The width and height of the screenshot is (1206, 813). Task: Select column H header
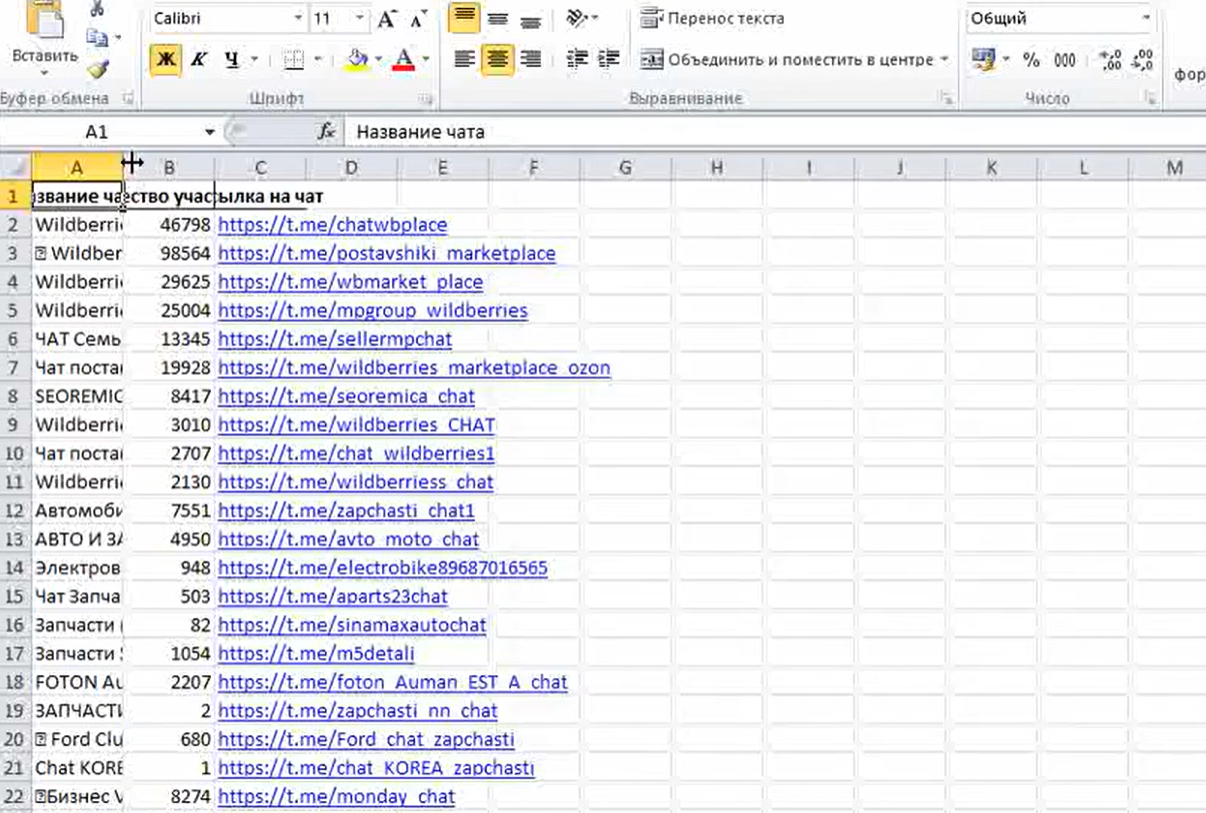click(x=716, y=167)
